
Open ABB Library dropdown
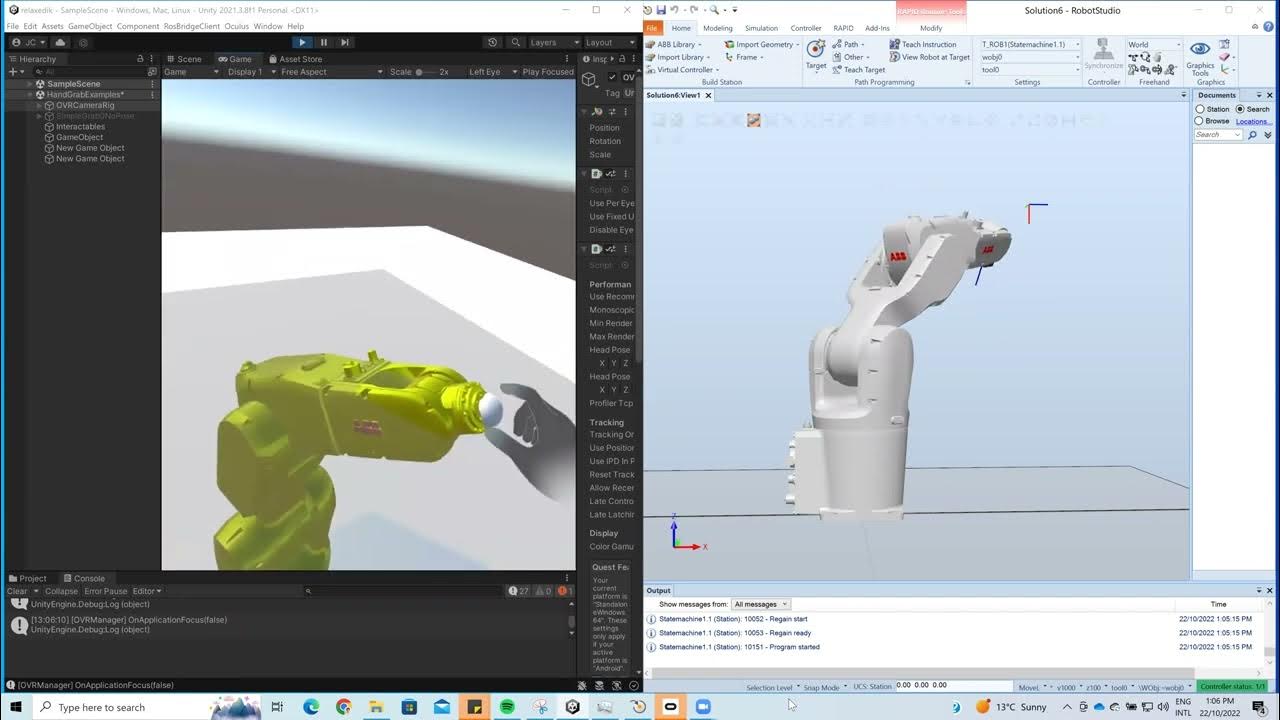tap(675, 44)
